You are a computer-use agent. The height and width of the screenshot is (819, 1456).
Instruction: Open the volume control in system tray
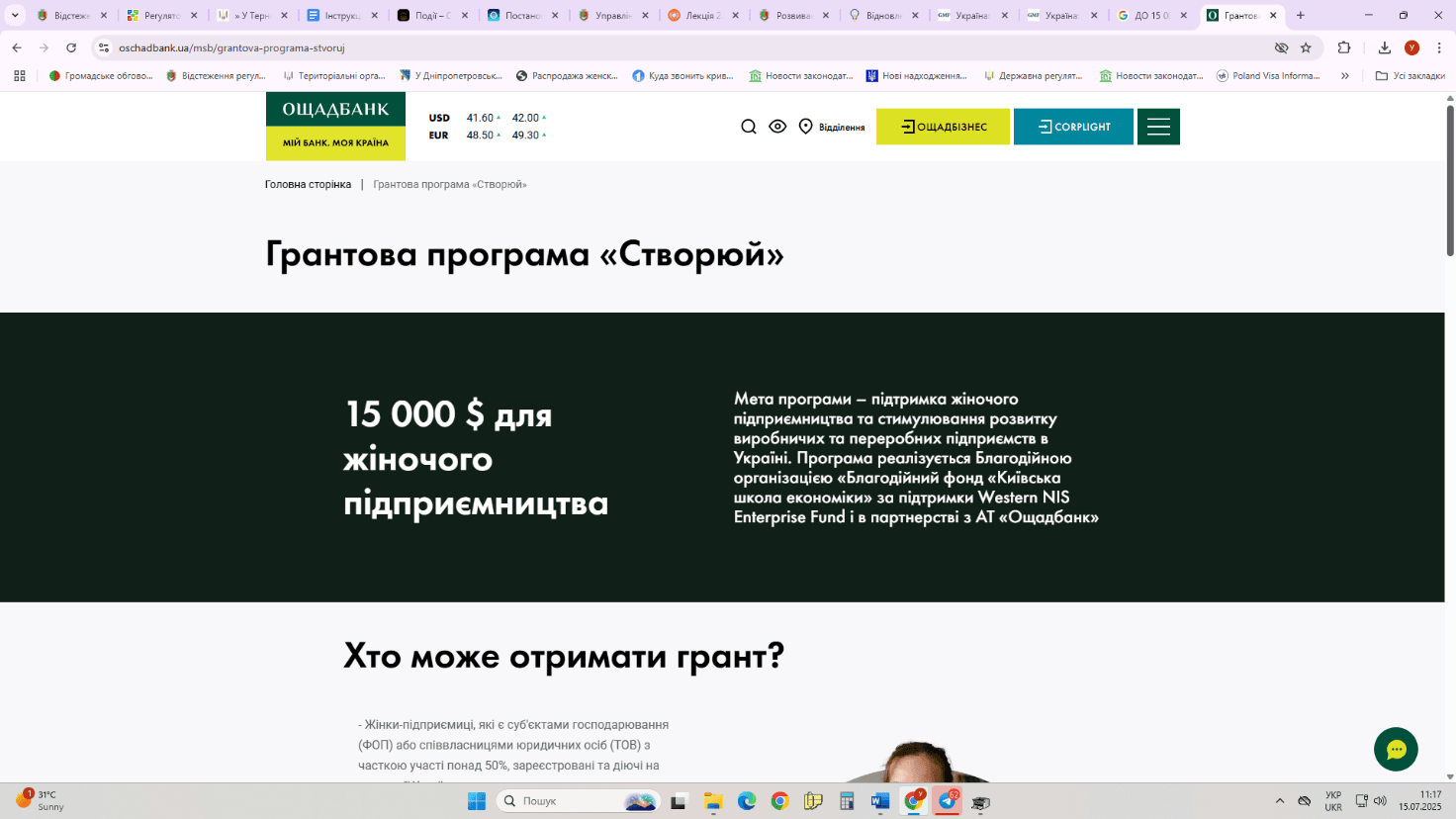pos(1380,801)
